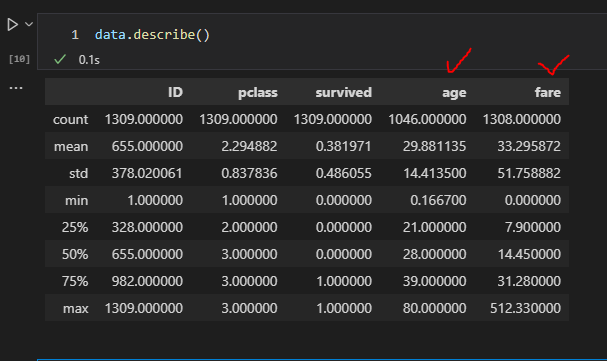Screen dimensions: 607x361
Task: Select the fare column header
Action: click(x=548, y=92)
